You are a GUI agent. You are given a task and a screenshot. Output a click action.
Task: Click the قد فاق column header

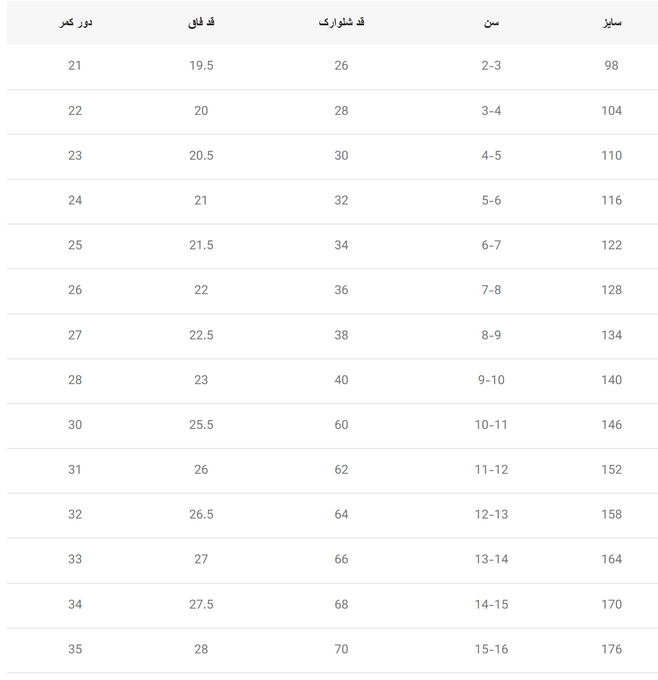[201, 22]
